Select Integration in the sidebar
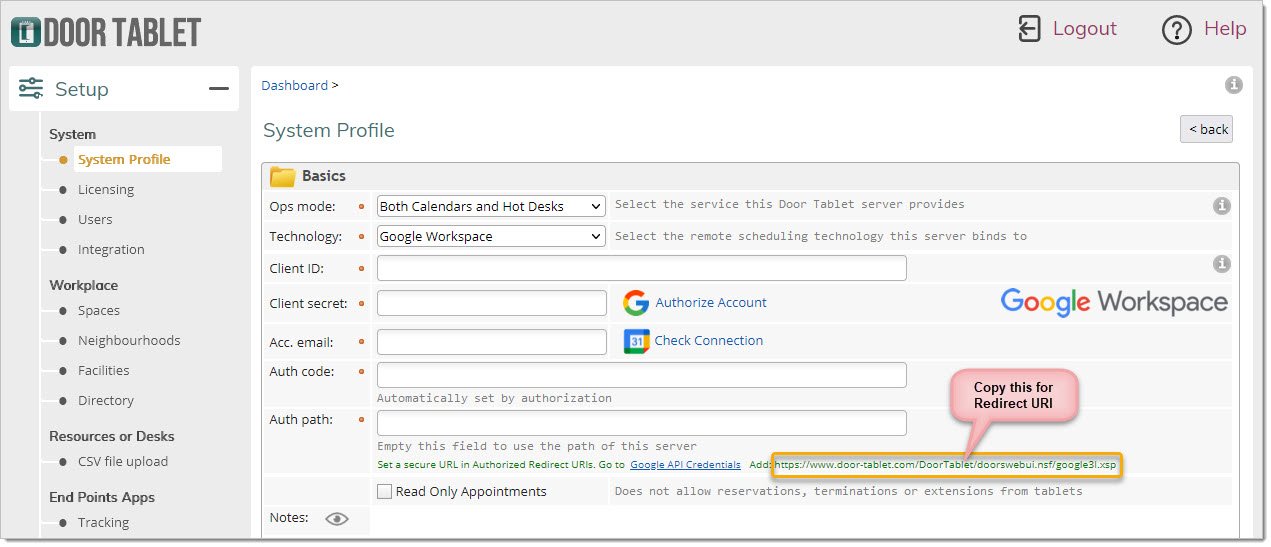Screen dimensions: 1271x547 111,249
